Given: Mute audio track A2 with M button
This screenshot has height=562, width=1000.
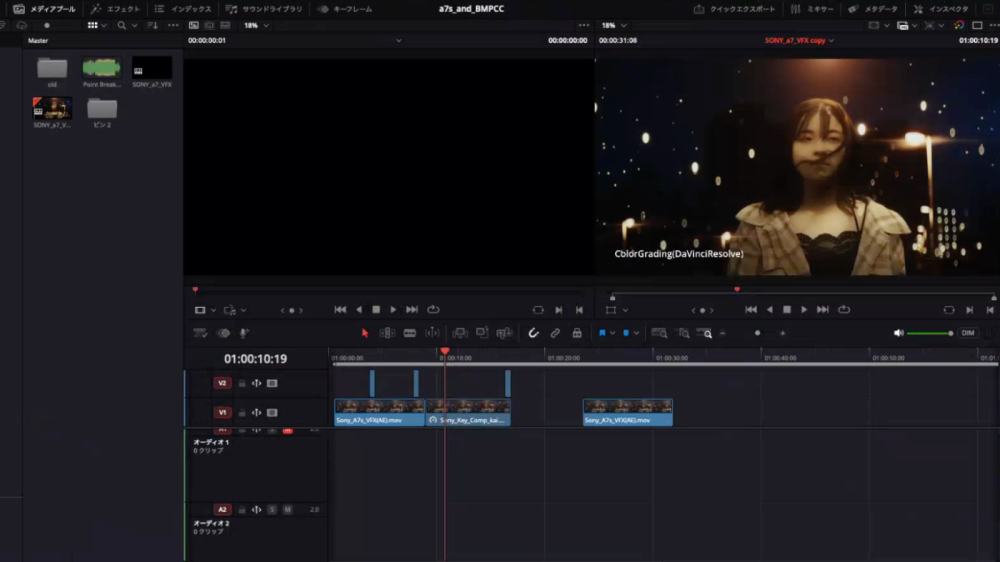Looking at the screenshot, I should pyautogui.click(x=287, y=510).
